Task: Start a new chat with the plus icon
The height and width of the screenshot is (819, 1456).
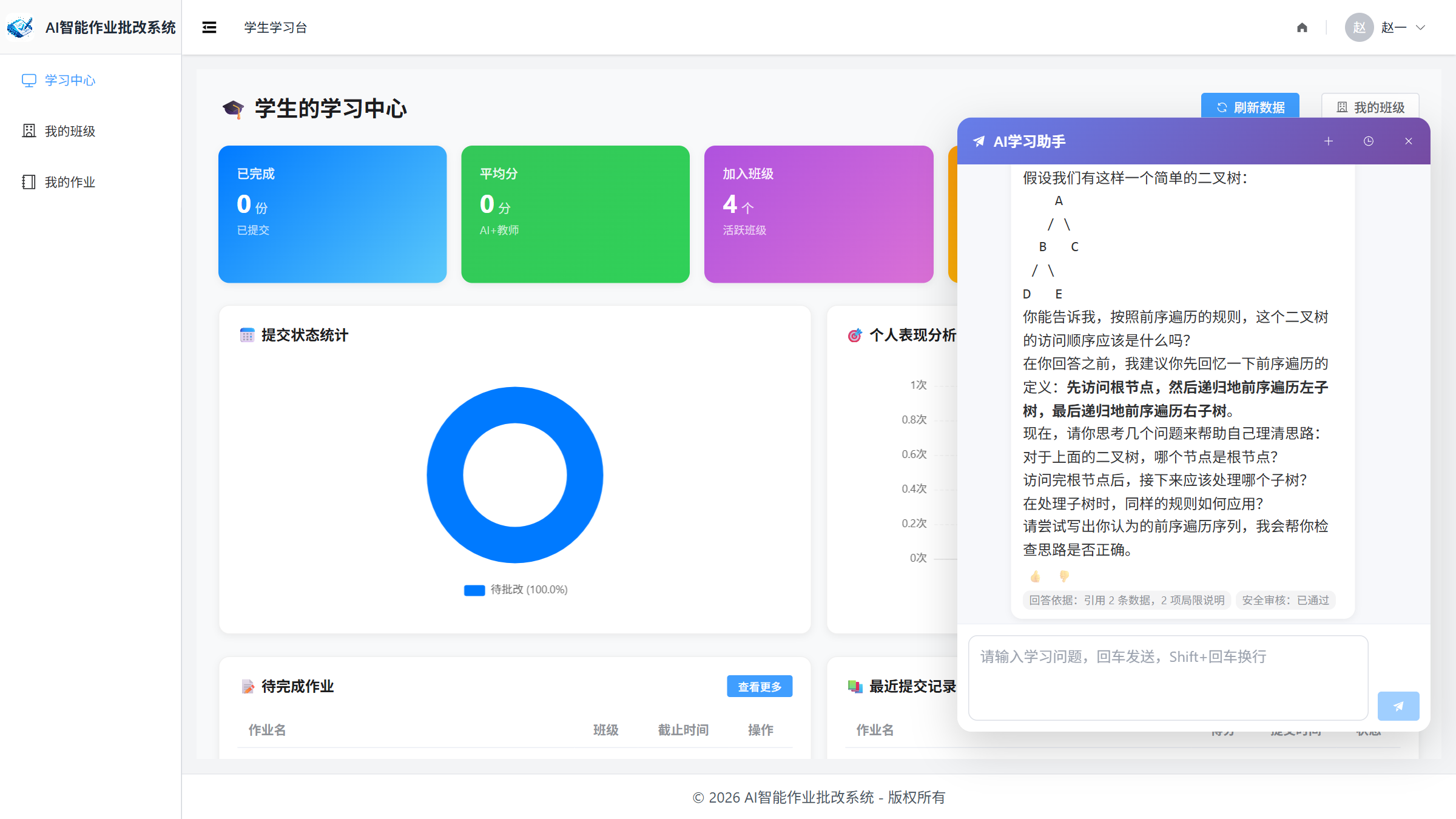Action: click(x=1329, y=141)
